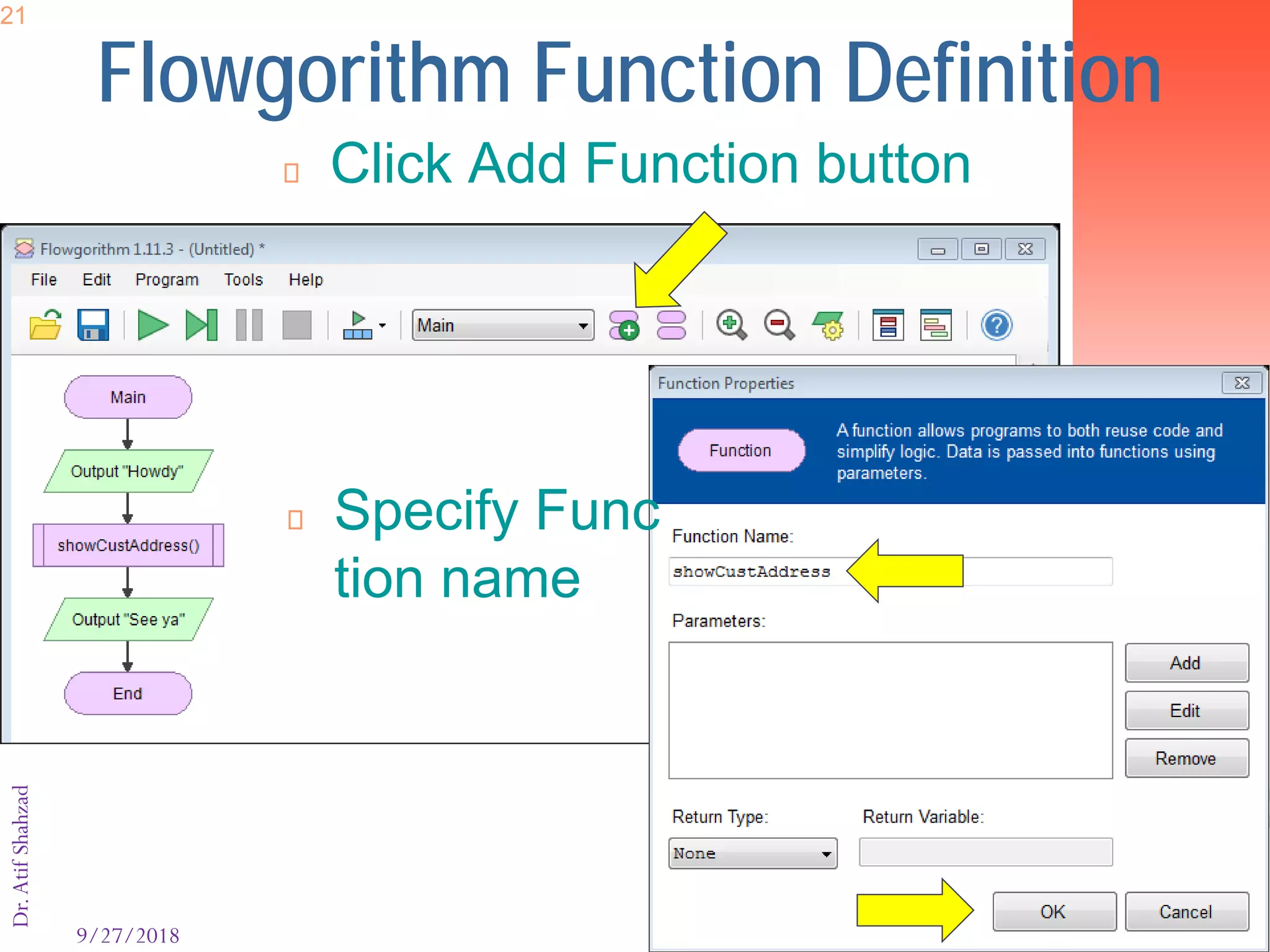Click the Remove parameter button
The height and width of the screenshot is (952, 1270).
click(1186, 758)
